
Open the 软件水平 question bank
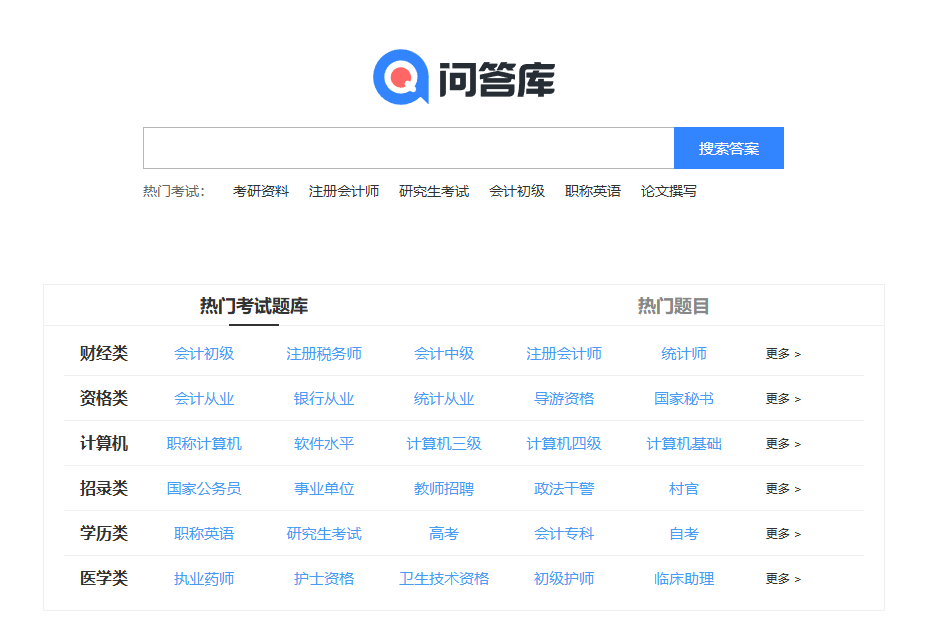click(324, 444)
